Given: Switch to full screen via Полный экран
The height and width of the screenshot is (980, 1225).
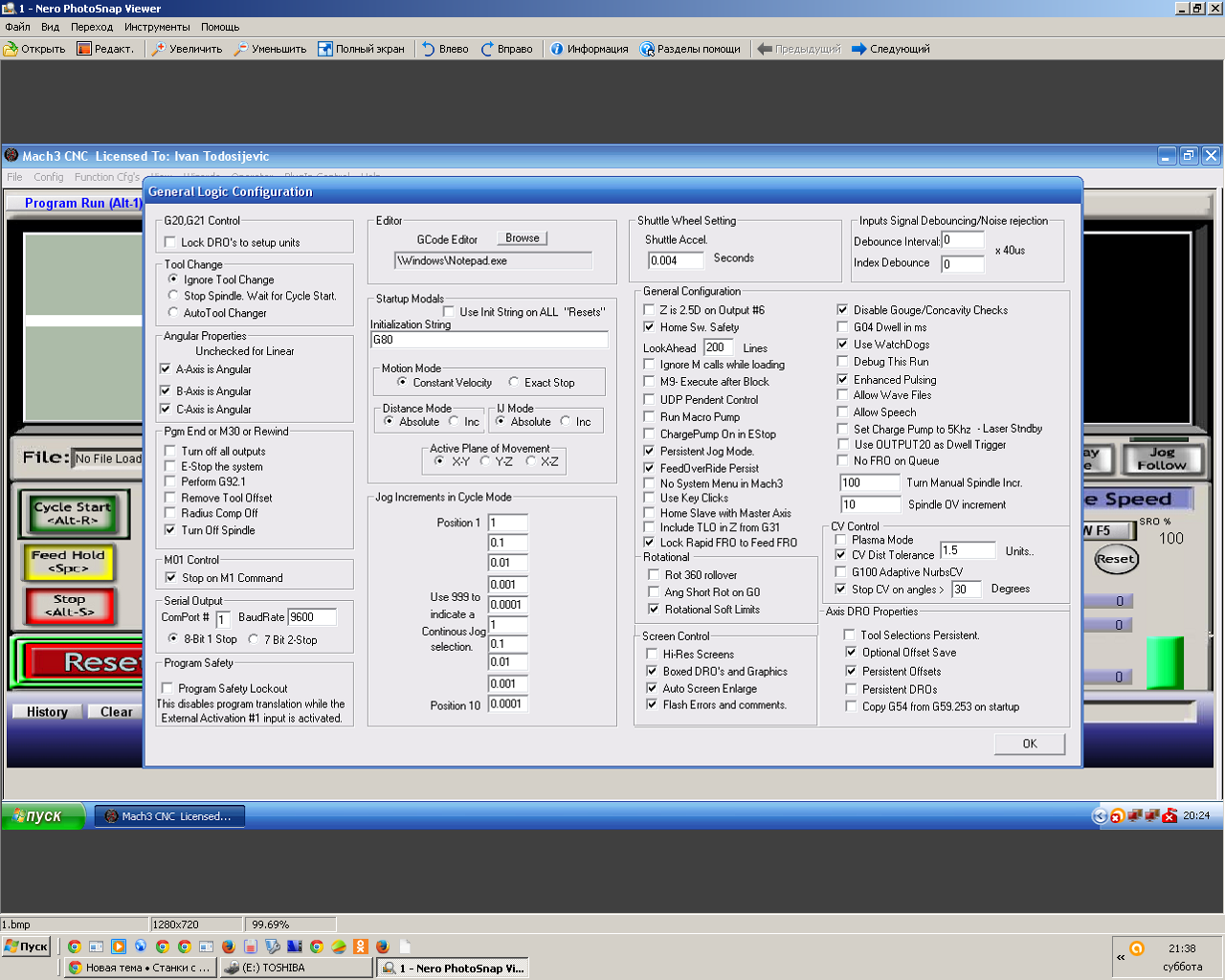Looking at the screenshot, I should point(325,49).
